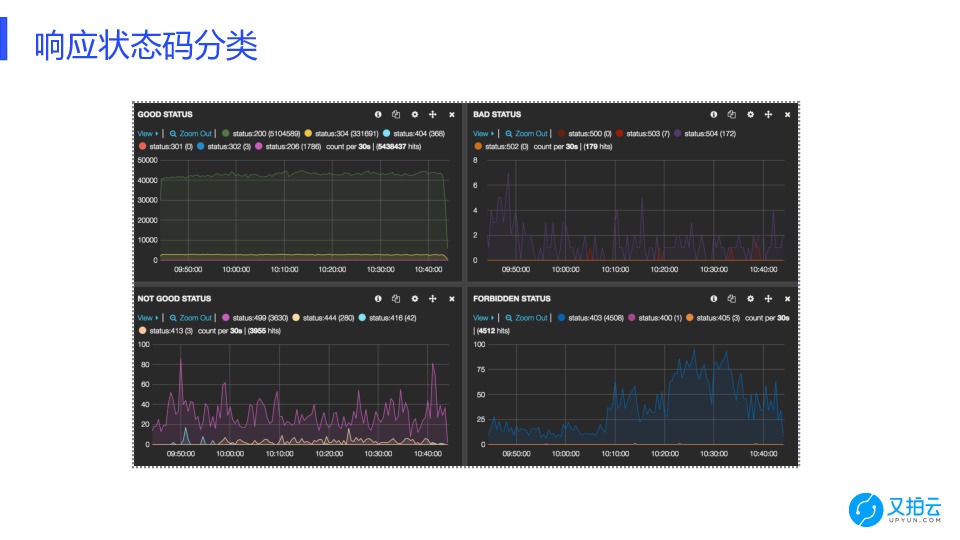Toggle status:302 series in legend
Viewport: 960px width, 540px height.
(223, 146)
